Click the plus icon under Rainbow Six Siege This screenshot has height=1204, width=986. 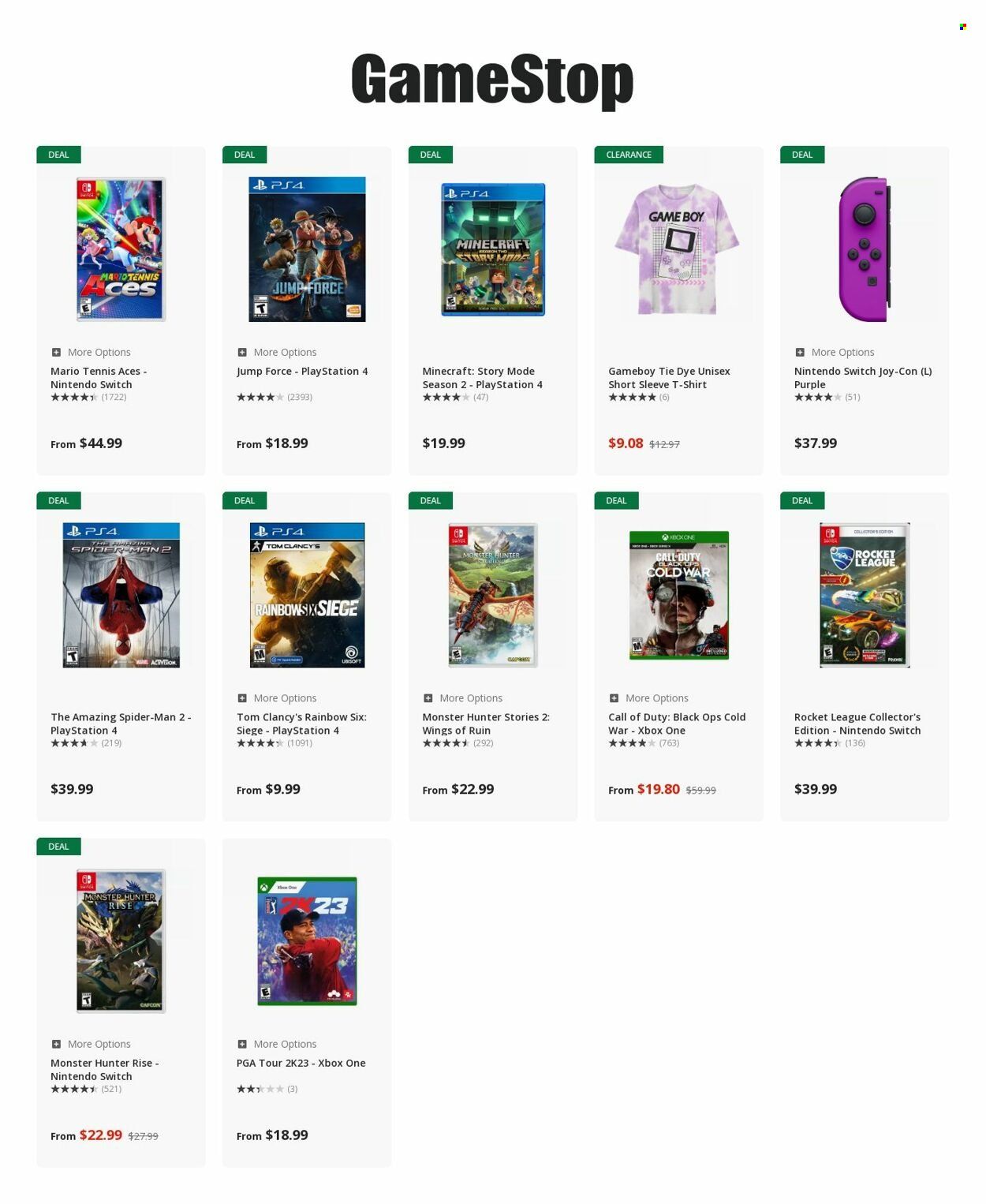242,698
